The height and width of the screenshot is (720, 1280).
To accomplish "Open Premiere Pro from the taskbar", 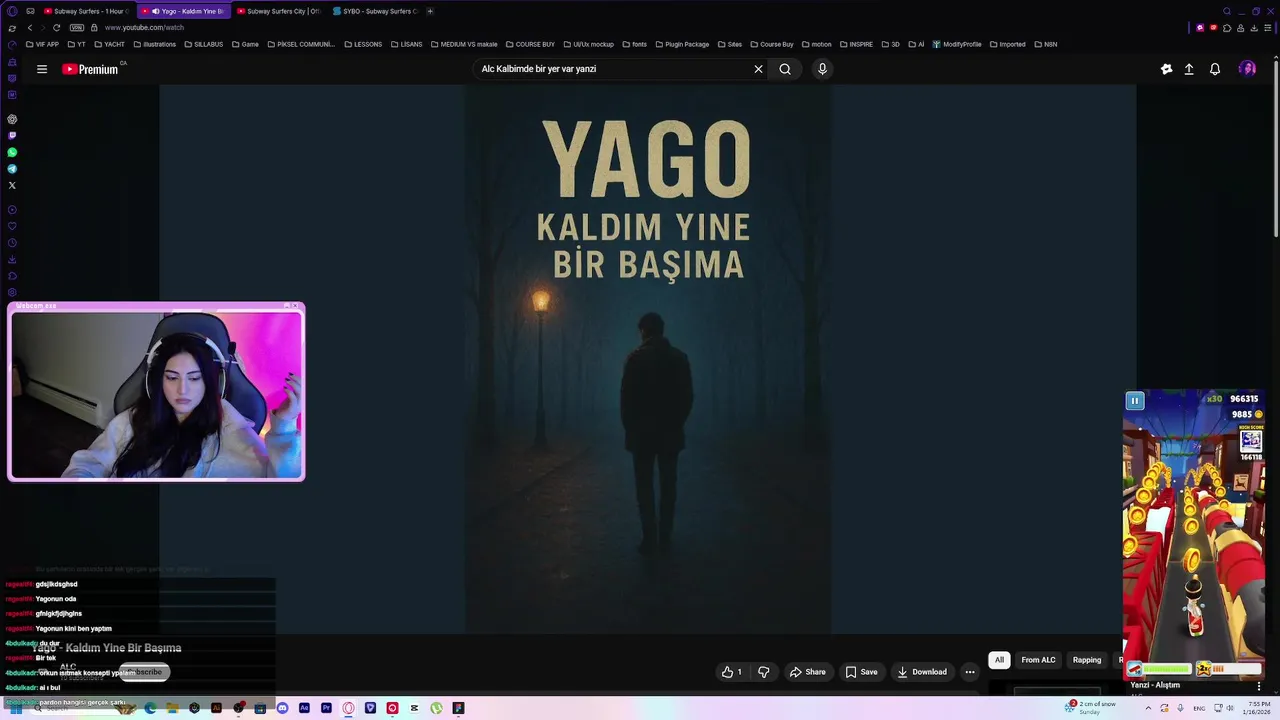I will pos(326,708).
